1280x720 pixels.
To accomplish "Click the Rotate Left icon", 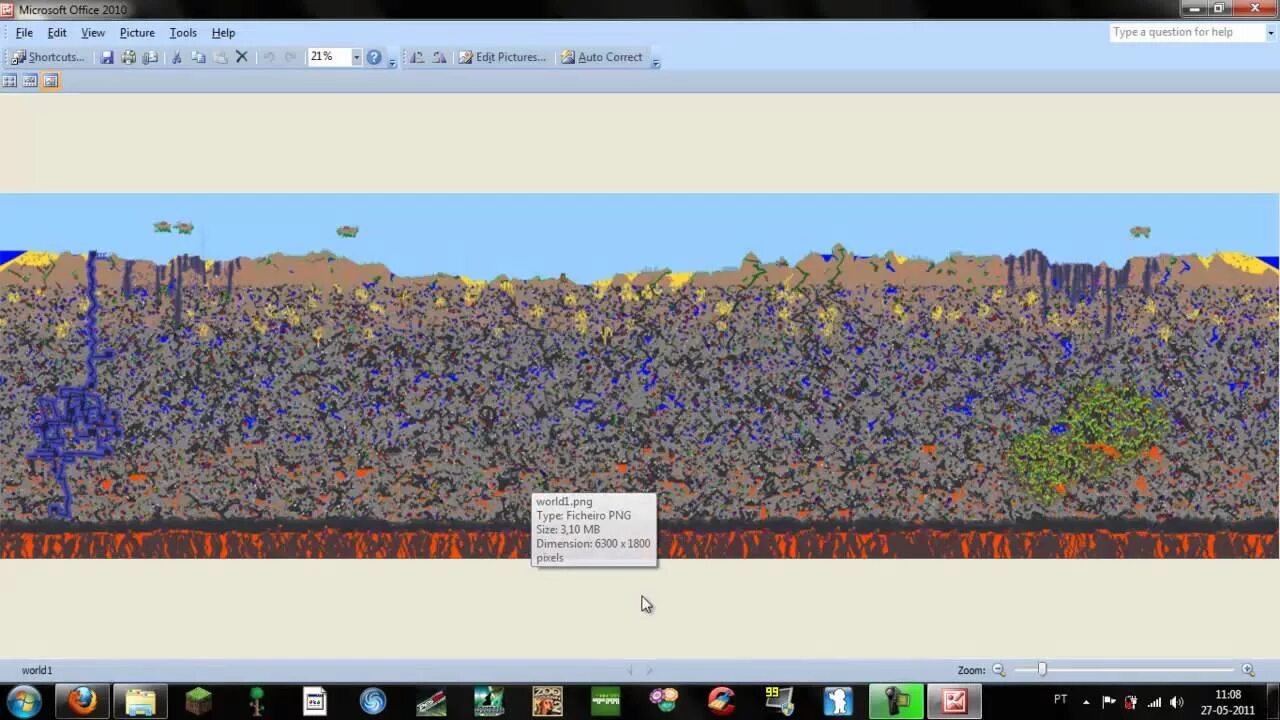I will point(417,57).
